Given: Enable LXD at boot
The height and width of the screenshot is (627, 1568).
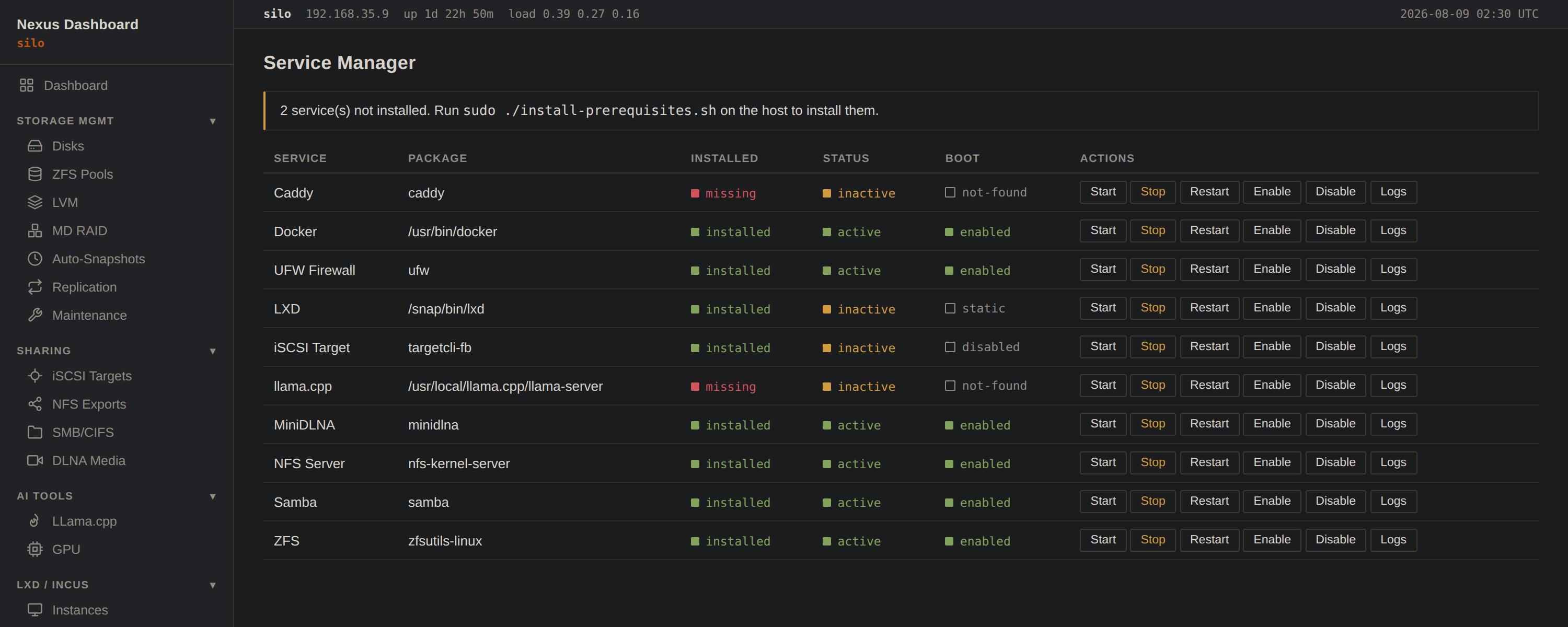Looking at the screenshot, I should click(x=1271, y=308).
